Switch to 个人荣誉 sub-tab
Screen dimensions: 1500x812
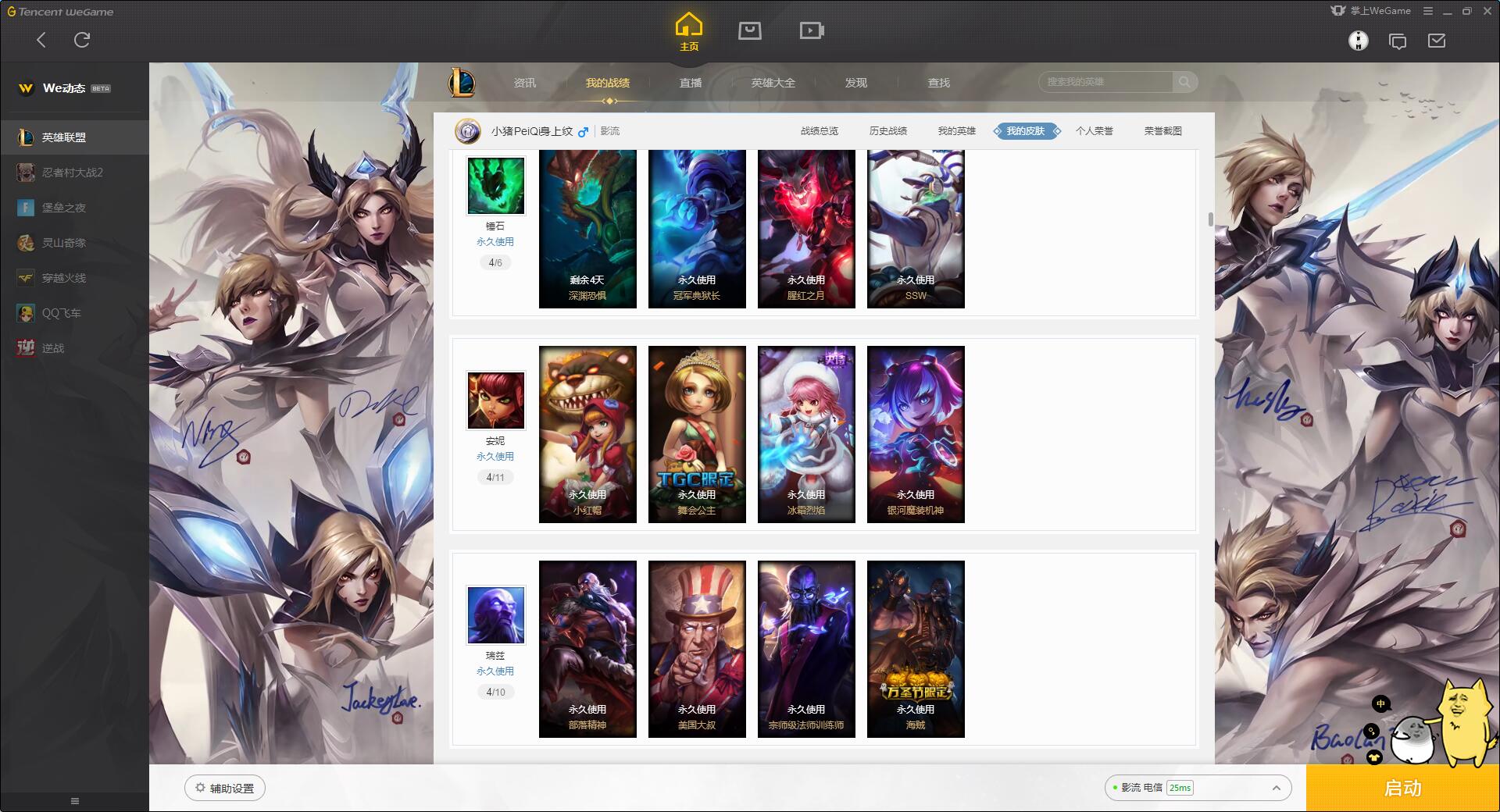[x=1095, y=131]
